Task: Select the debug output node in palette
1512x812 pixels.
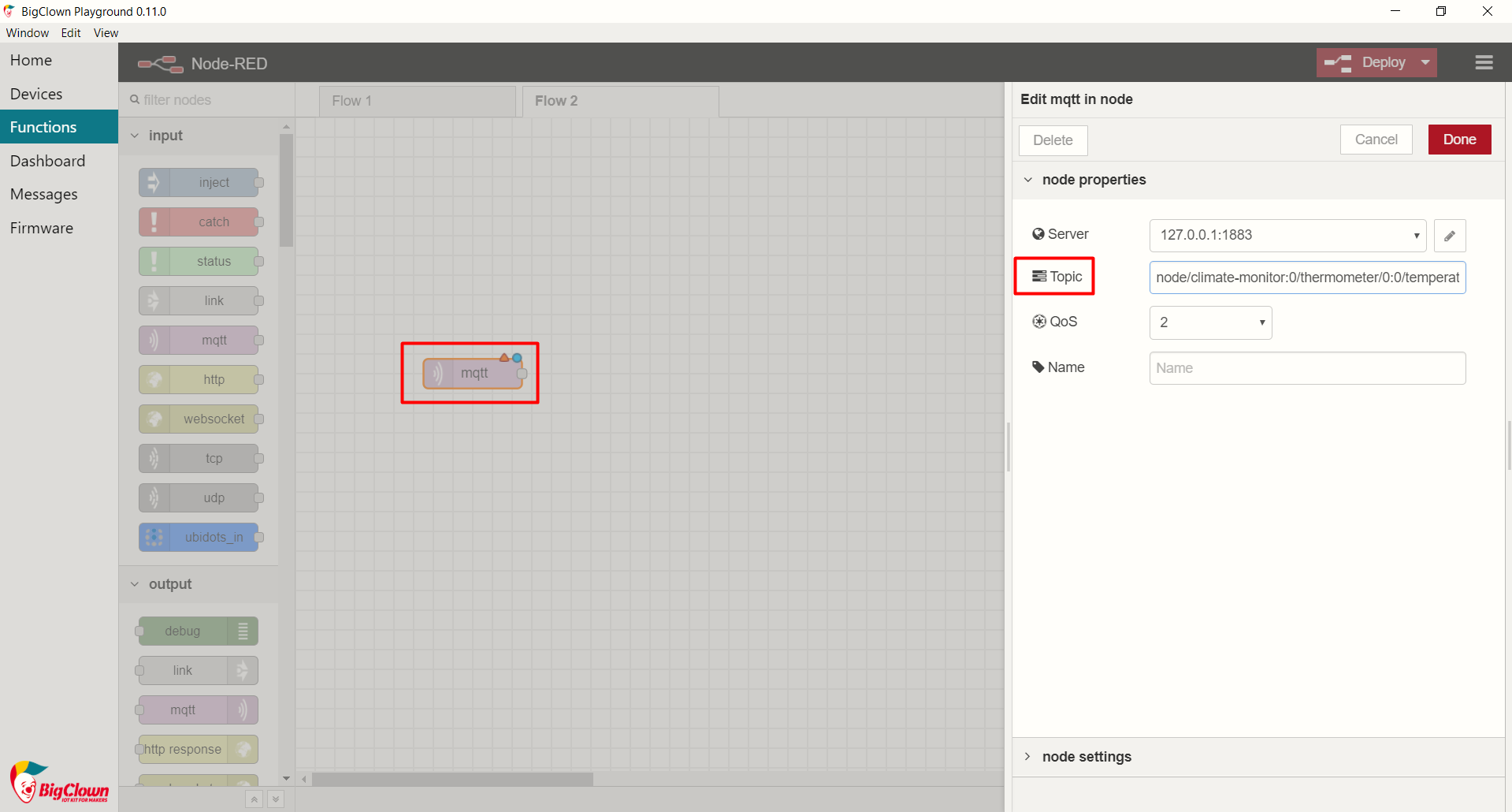Action: pos(198,631)
